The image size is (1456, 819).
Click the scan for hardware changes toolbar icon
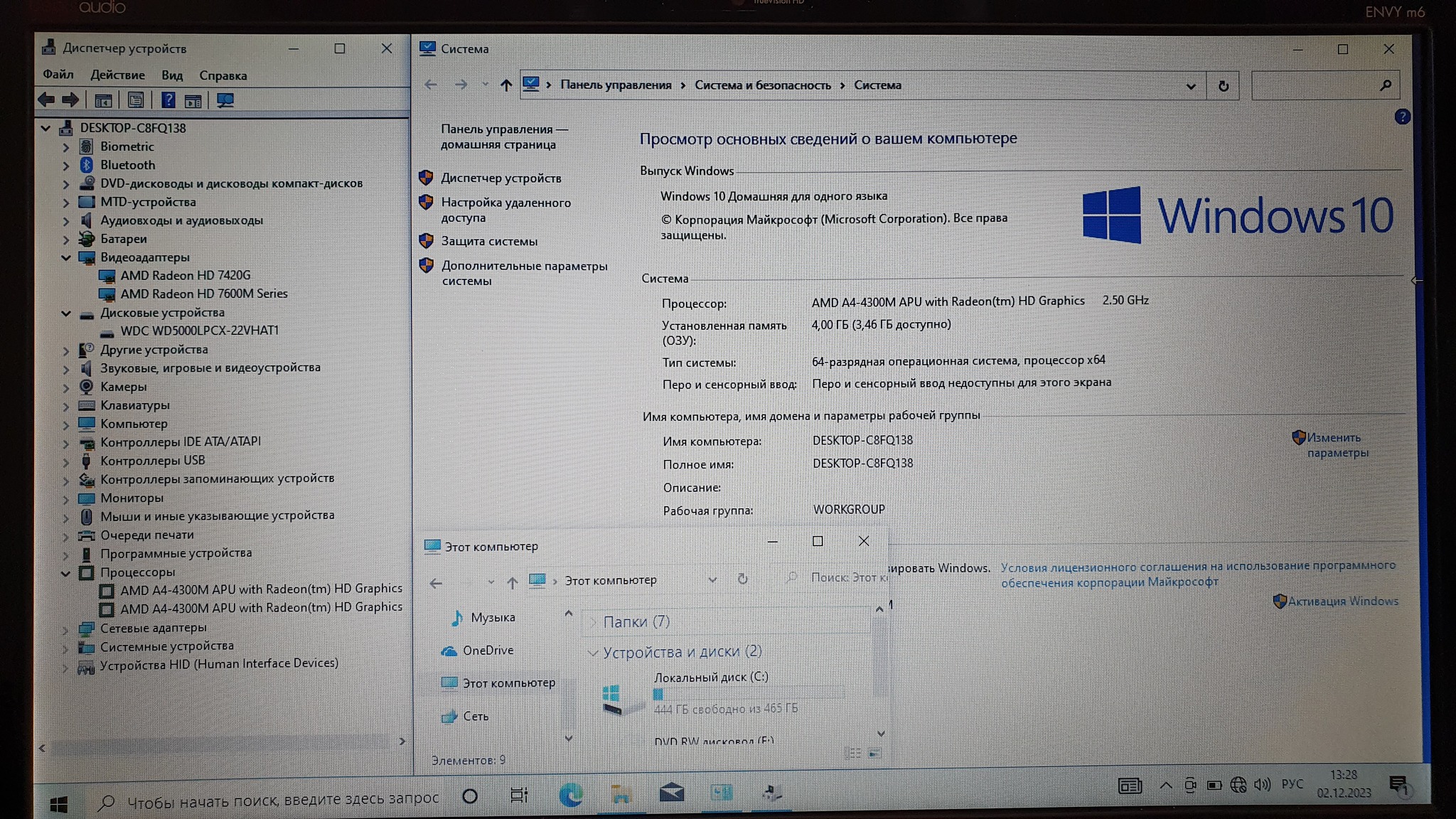click(225, 100)
